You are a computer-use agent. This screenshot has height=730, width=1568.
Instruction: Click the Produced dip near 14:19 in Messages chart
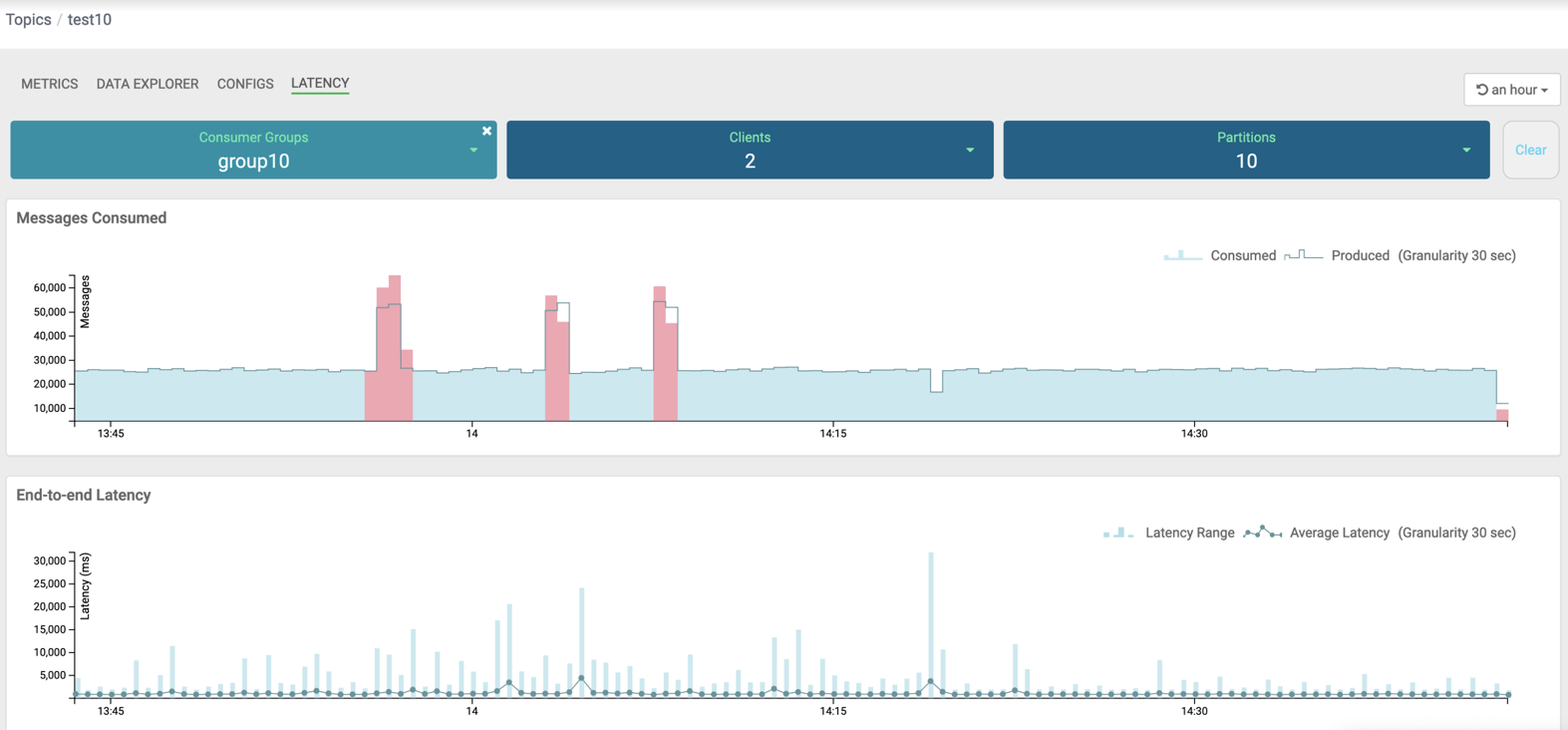point(936,382)
